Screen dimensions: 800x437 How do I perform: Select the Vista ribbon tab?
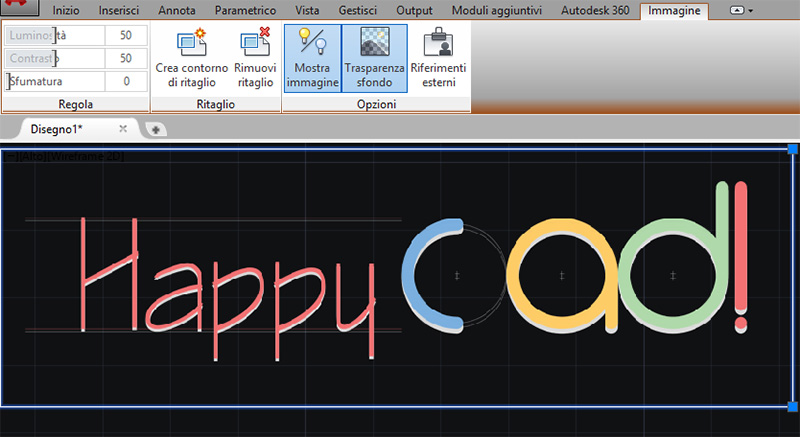pos(307,10)
